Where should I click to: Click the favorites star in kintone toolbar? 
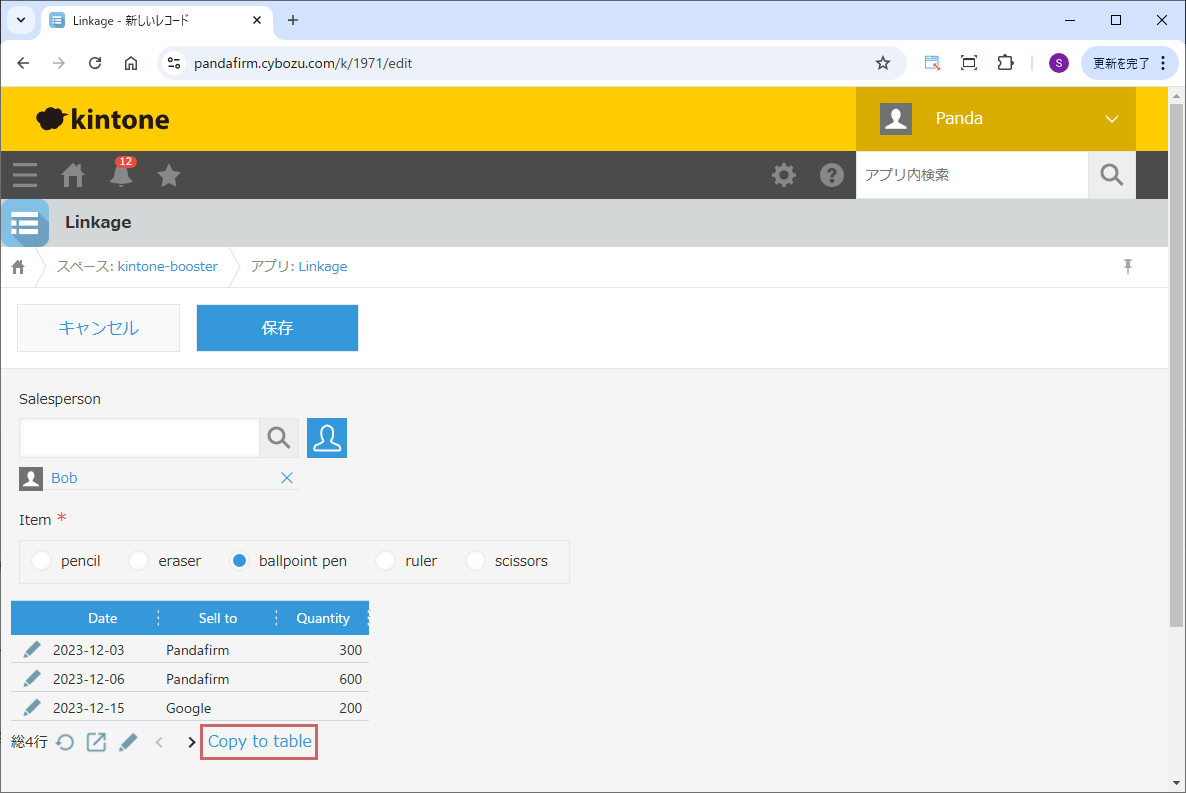pyautogui.click(x=169, y=176)
